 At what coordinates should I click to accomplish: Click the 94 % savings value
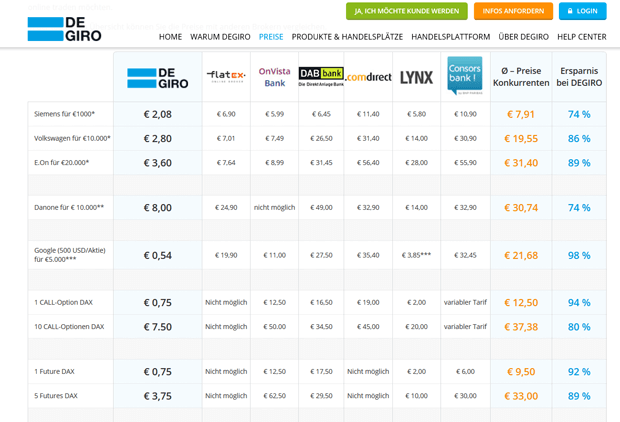tap(579, 303)
